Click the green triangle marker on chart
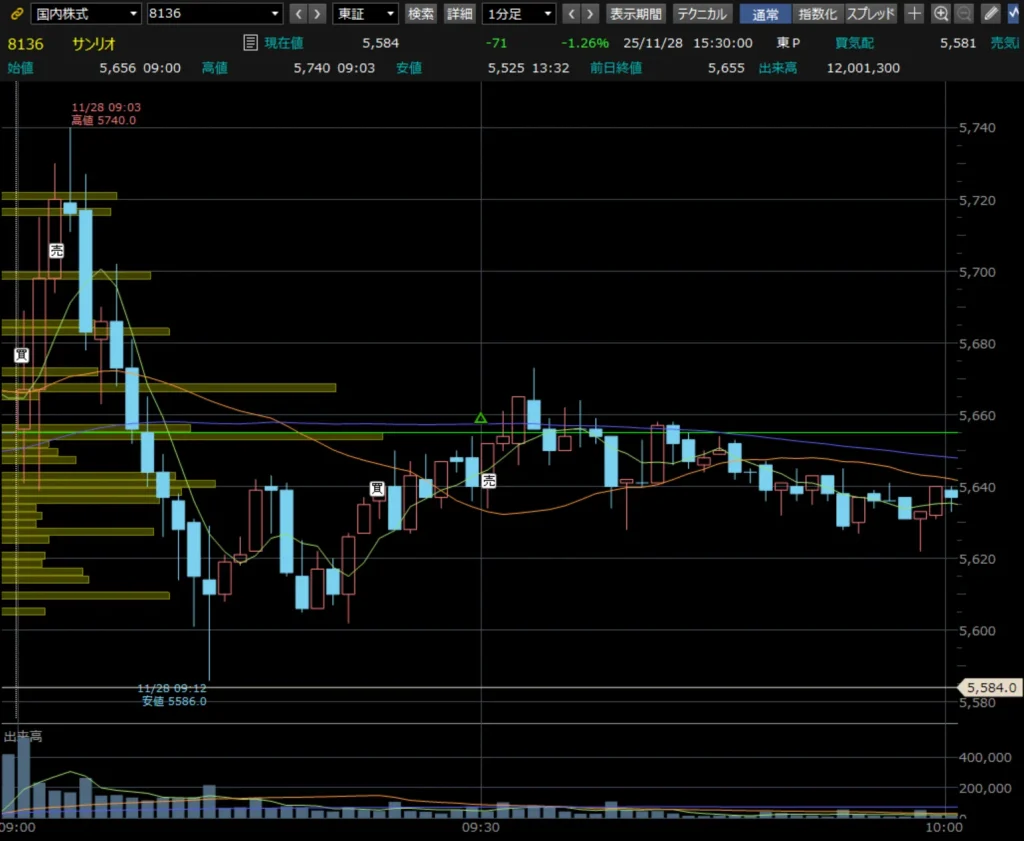Screen dimensions: 1024x841 (481, 417)
